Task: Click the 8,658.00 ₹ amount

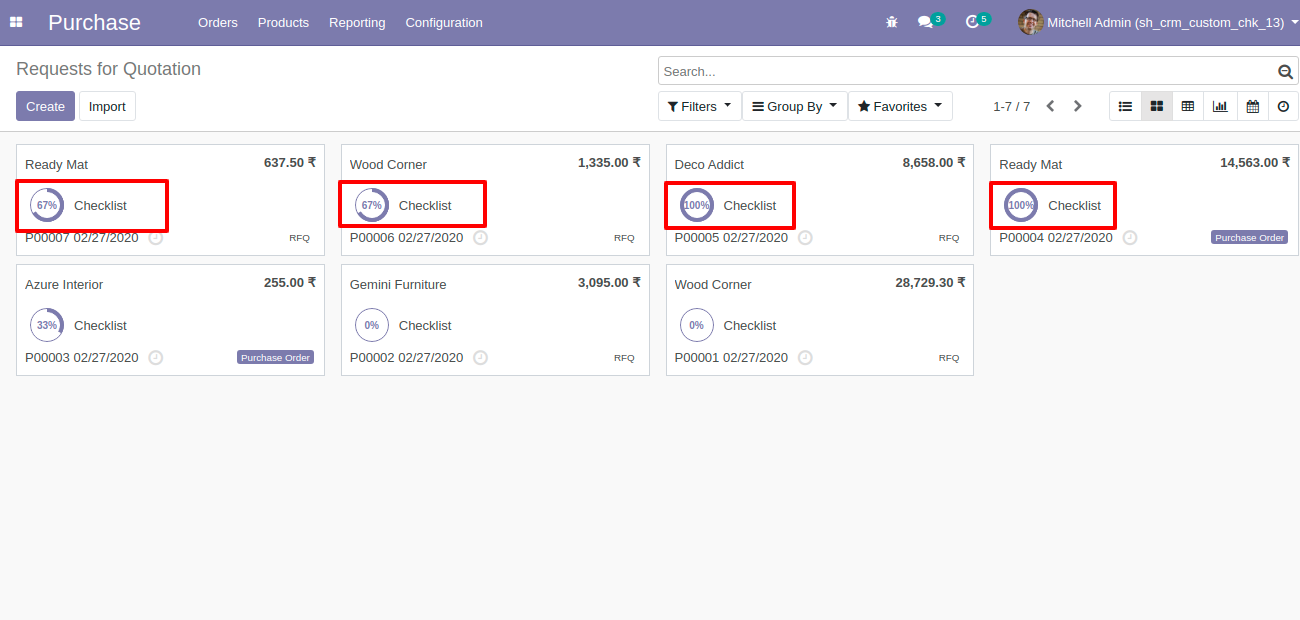Action: point(934,162)
